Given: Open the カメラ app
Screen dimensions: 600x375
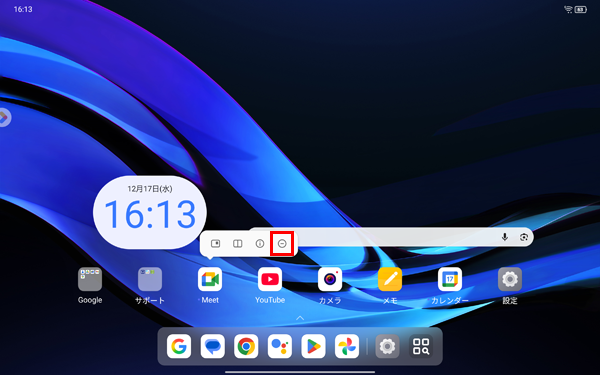Looking at the screenshot, I should pos(330,279).
